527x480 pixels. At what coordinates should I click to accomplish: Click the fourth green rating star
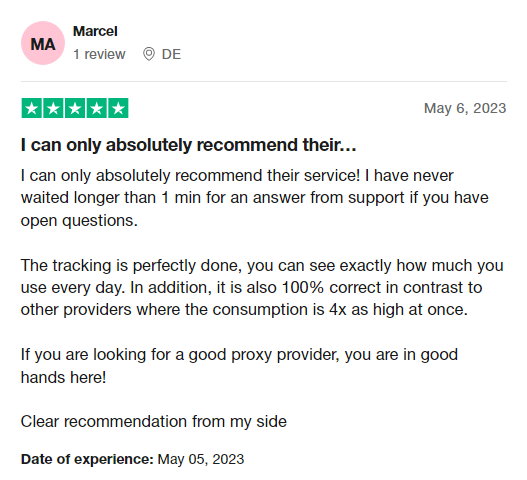(x=96, y=108)
